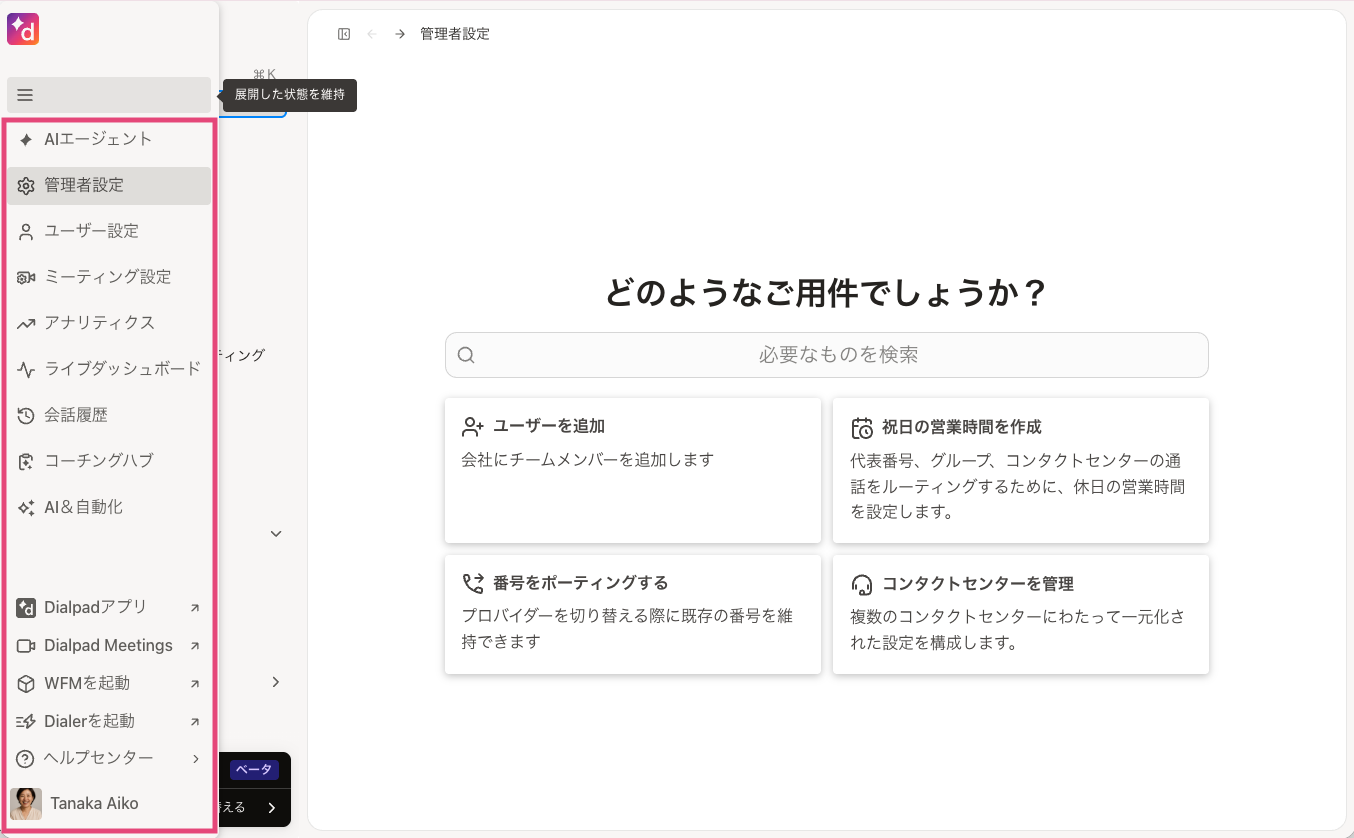Click the hamburger menu button to pin the sidebar
This screenshot has width=1354, height=838.
point(109,95)
